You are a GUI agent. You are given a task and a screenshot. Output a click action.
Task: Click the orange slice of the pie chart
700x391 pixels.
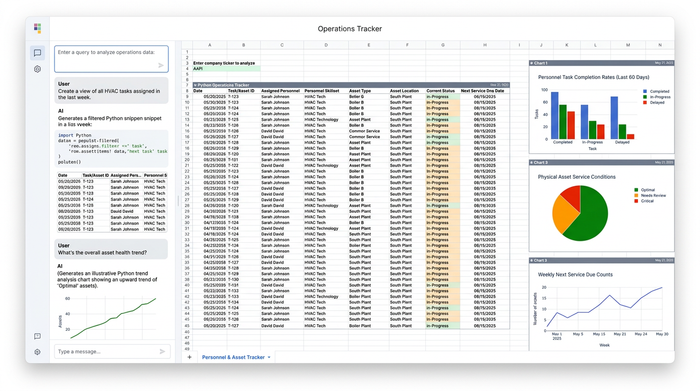tap(564, 214)
